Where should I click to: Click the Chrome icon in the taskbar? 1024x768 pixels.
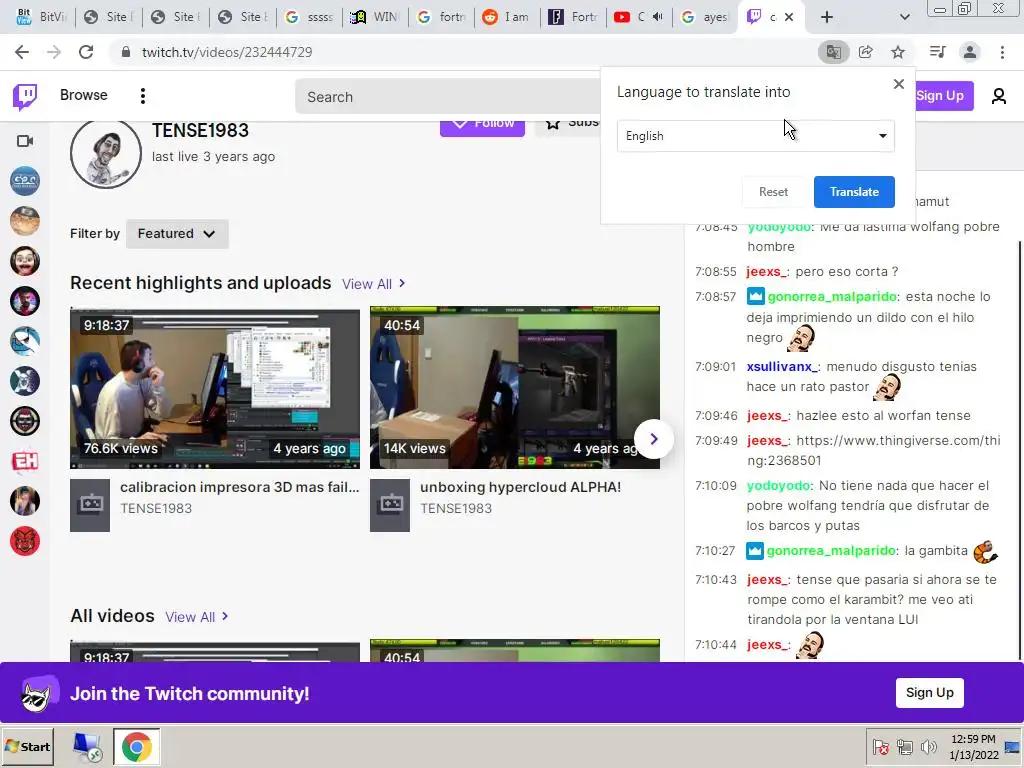136,747
